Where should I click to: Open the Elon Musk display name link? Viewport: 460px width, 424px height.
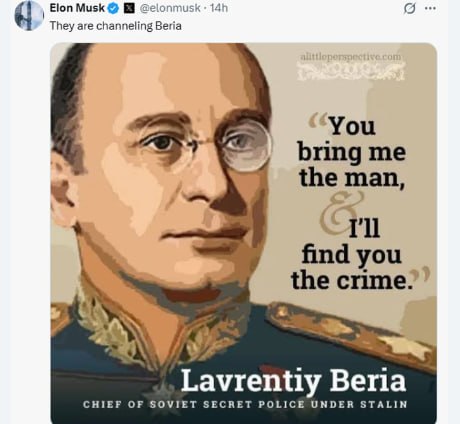[x=77, y=8]
